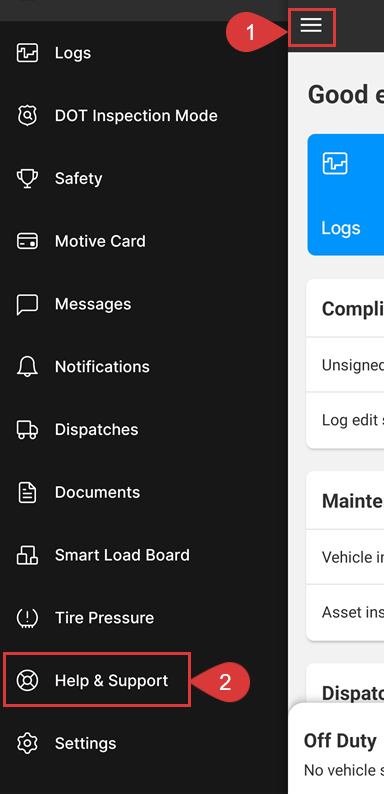
Task: Open Messages in the sidebar
Action: tap(93, 304)
